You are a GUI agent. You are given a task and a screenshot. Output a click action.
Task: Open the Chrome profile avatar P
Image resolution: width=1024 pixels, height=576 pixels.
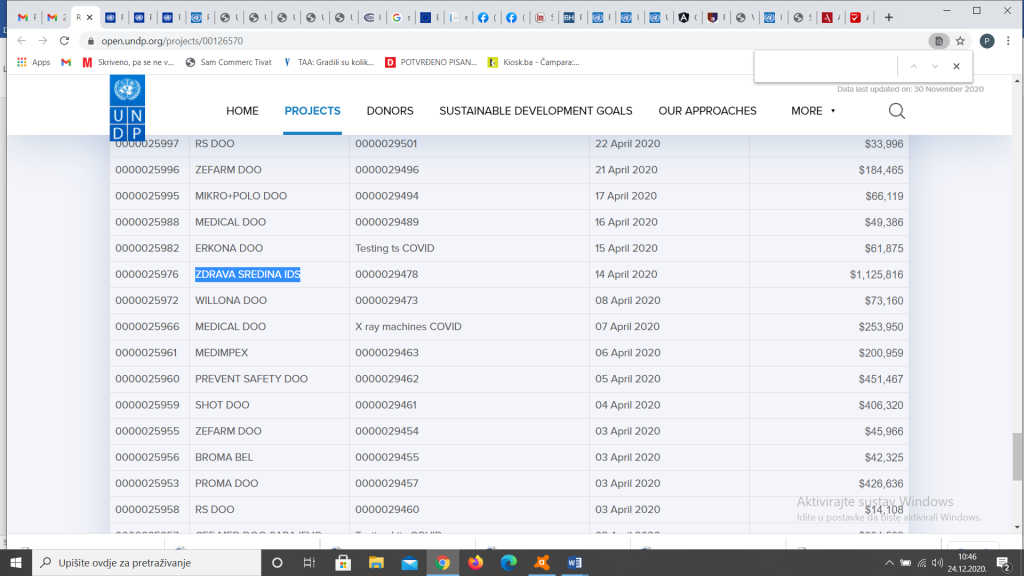(987, 40)
